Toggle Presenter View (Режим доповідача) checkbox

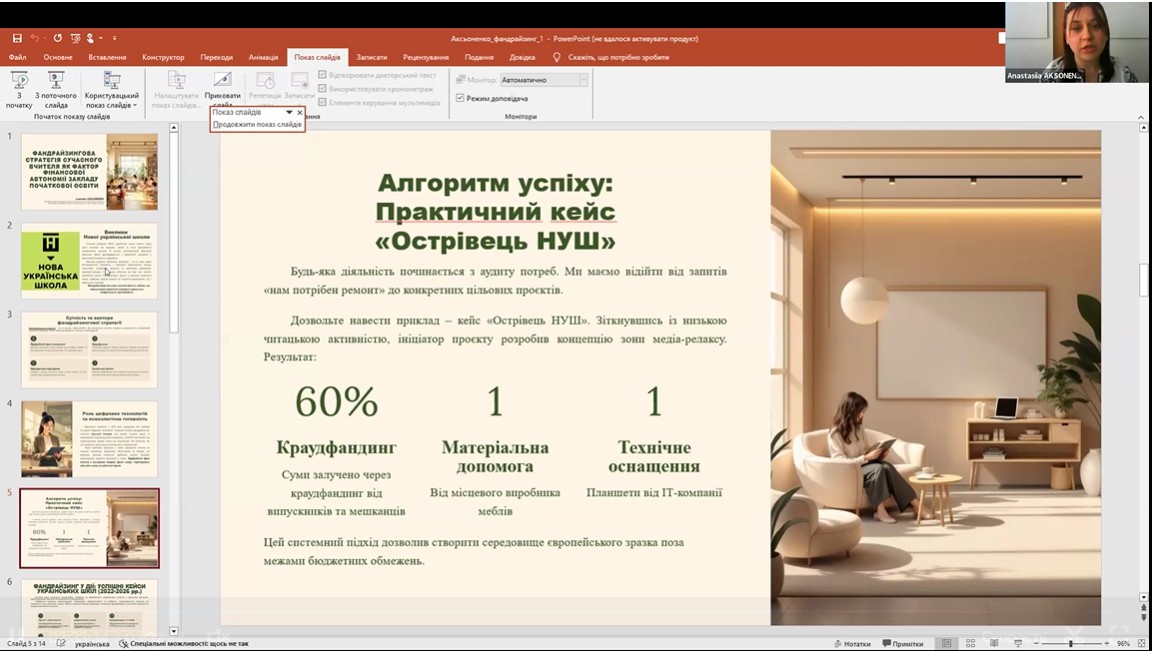pos(460,98)
